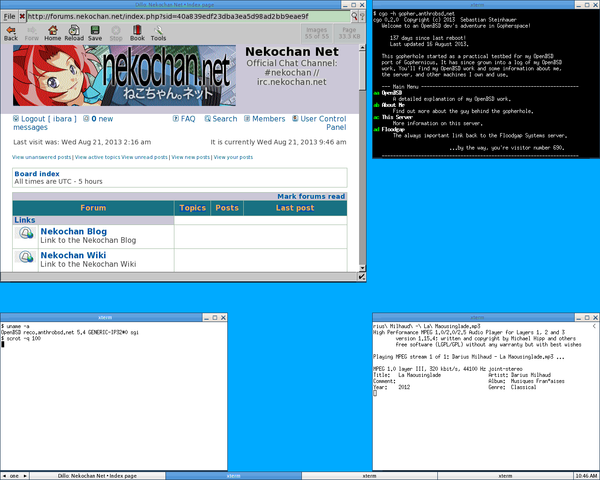Screen dimensions: 600x480
Task: Click the nekochan.net banner image
Action: [124, 75]
